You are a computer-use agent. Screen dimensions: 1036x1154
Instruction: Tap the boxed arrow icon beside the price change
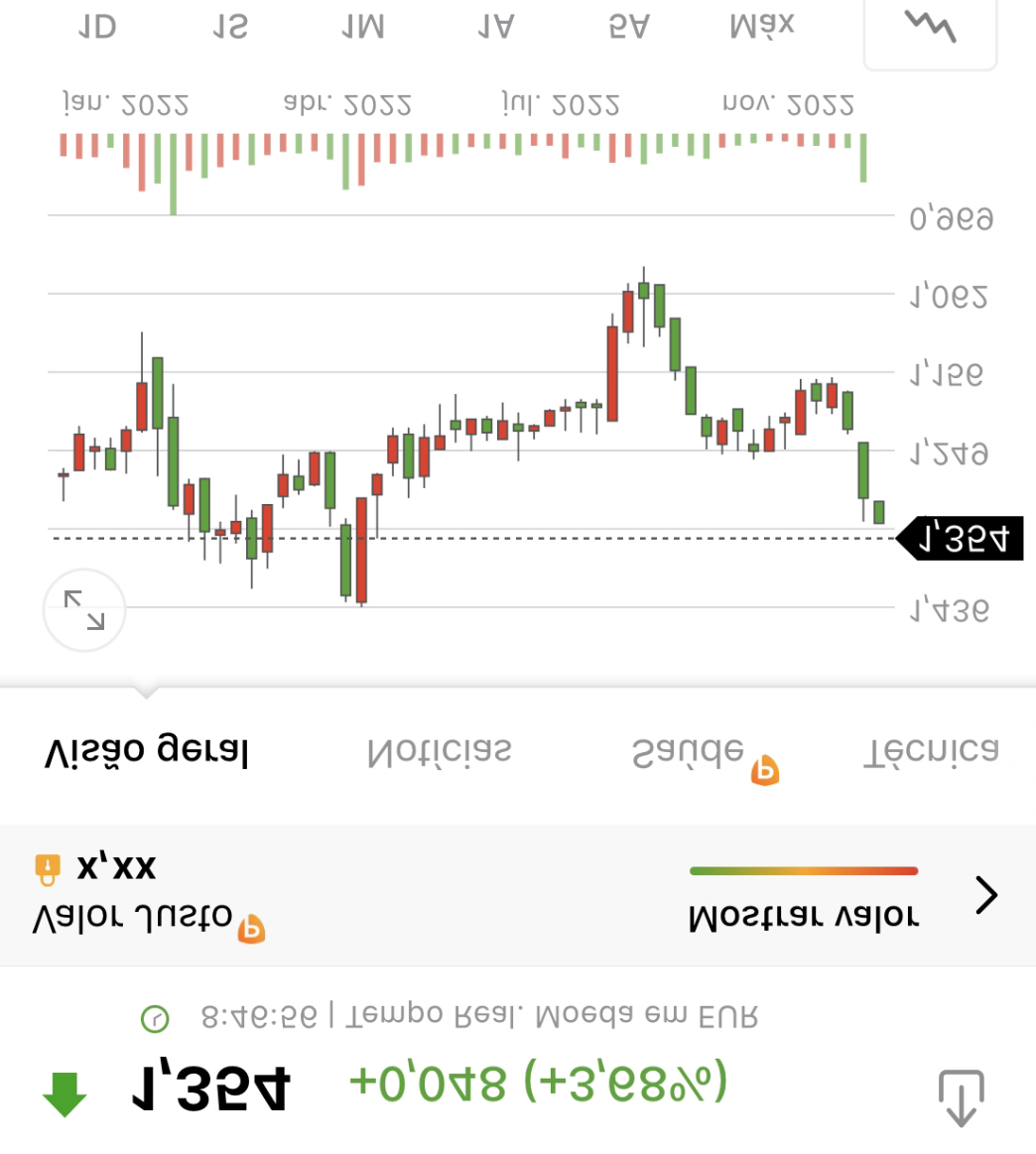pyautogui.click(x=961, y=1097)
